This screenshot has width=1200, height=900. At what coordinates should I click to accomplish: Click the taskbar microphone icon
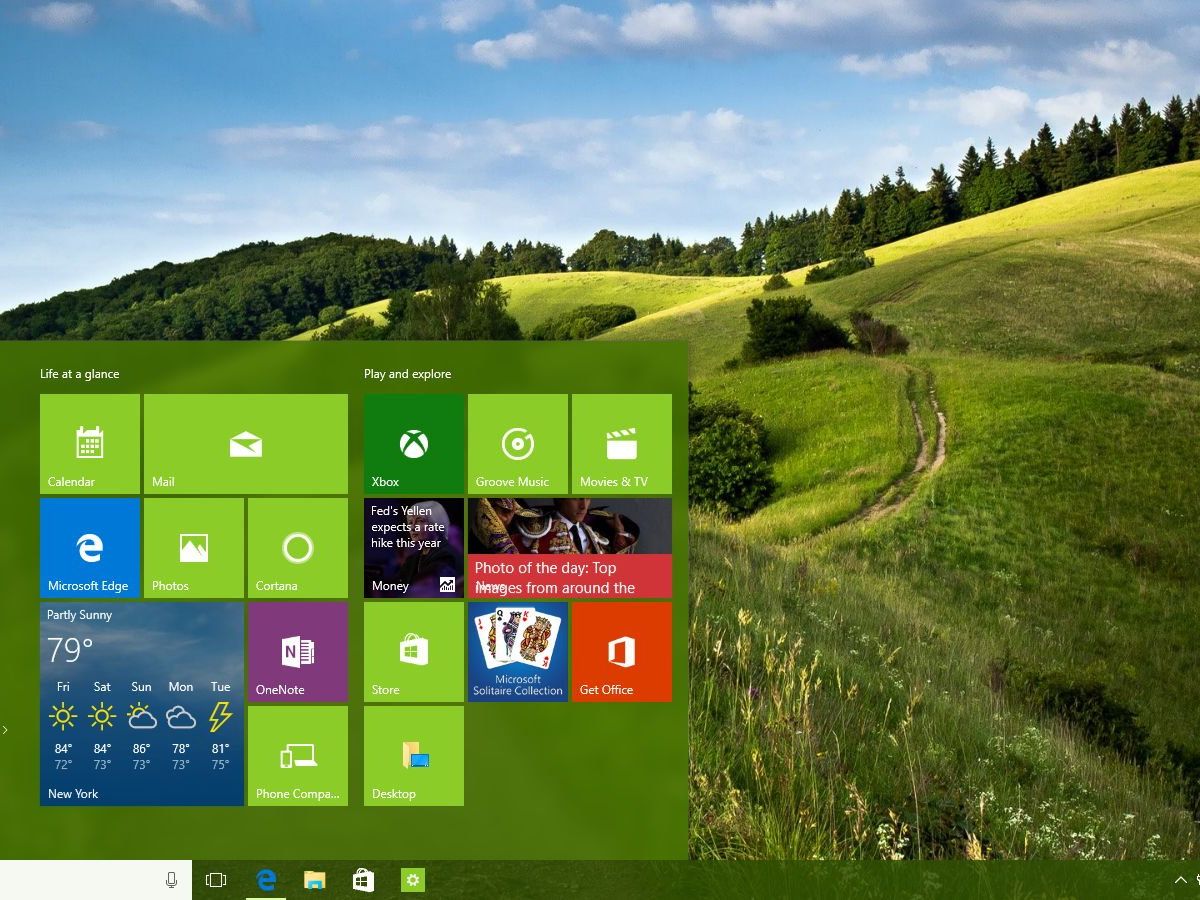[171, 880]
